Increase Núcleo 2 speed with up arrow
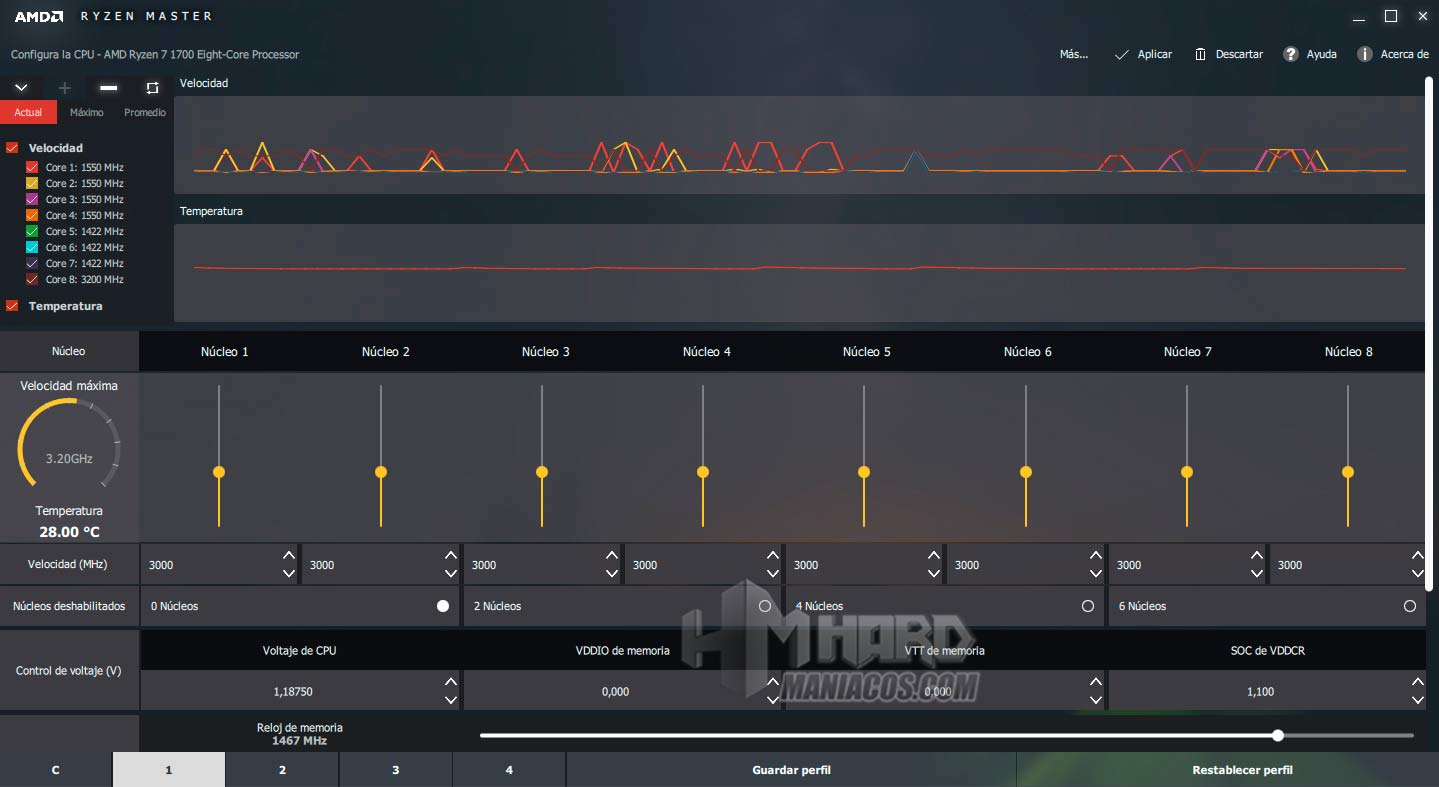Viewport: 1439px width, 787px height. (x=451, y=555)
